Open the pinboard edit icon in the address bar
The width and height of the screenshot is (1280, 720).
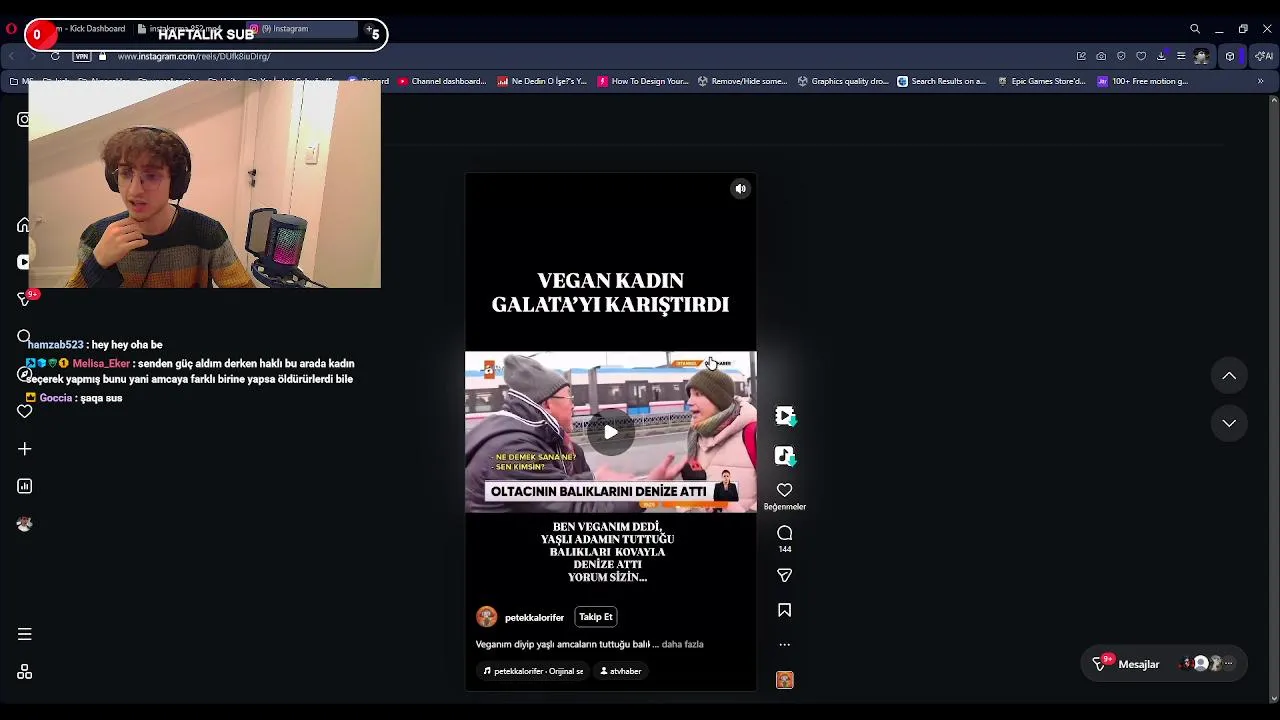click(x=1081, y=56)
